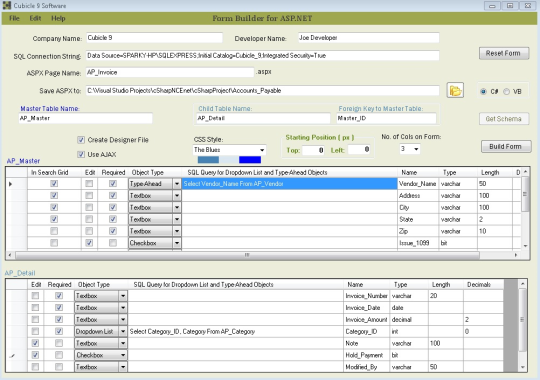Toggle Edit checkbox for Note row
Image resolution: width=540 pixels, height=380 pixels.
tap(35, 343)
